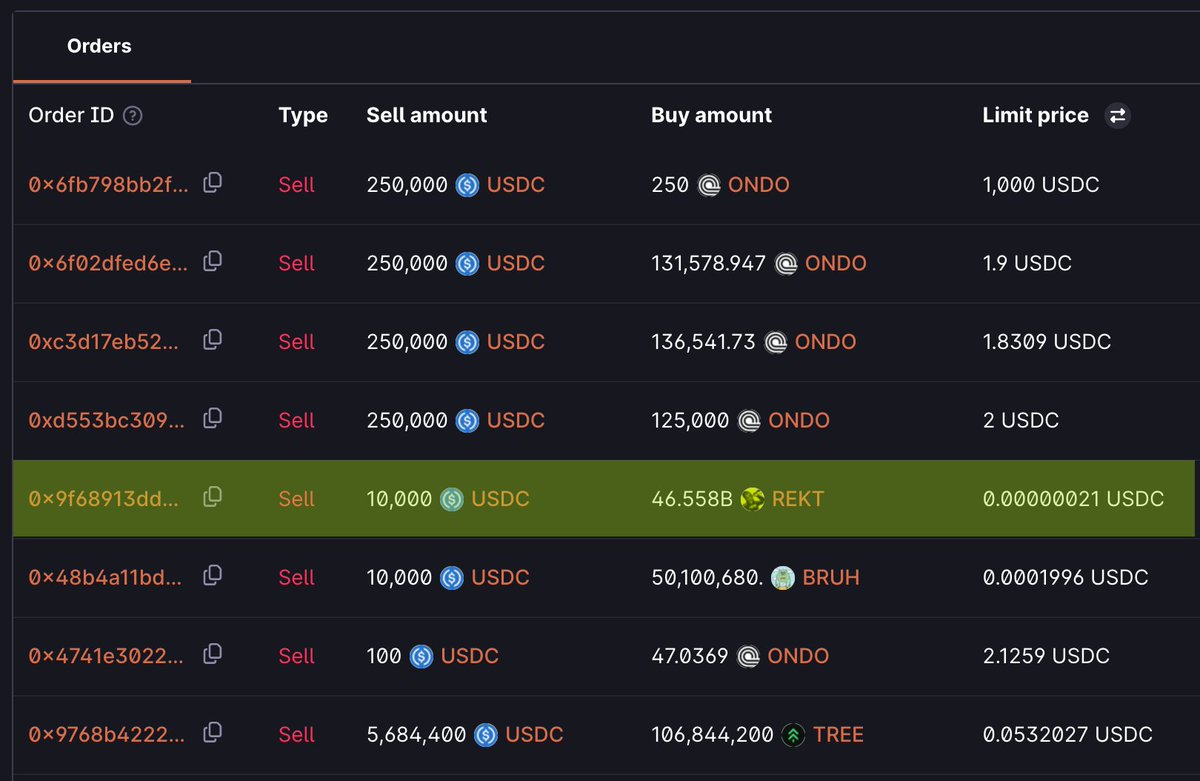Select the Buy amount column header

click(x=711, y=115)
